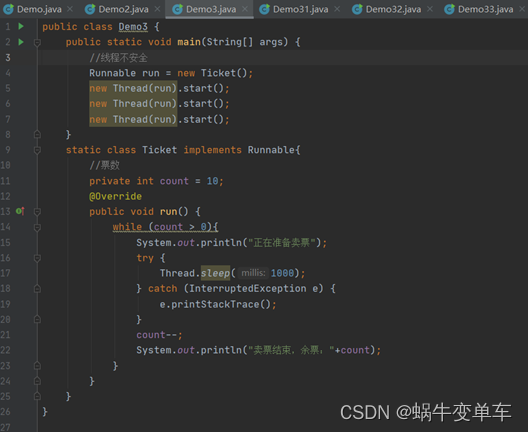Click the Demo33.java file type icon
Viewport: 528px width, 432px height.
click(x=450, y=9)
